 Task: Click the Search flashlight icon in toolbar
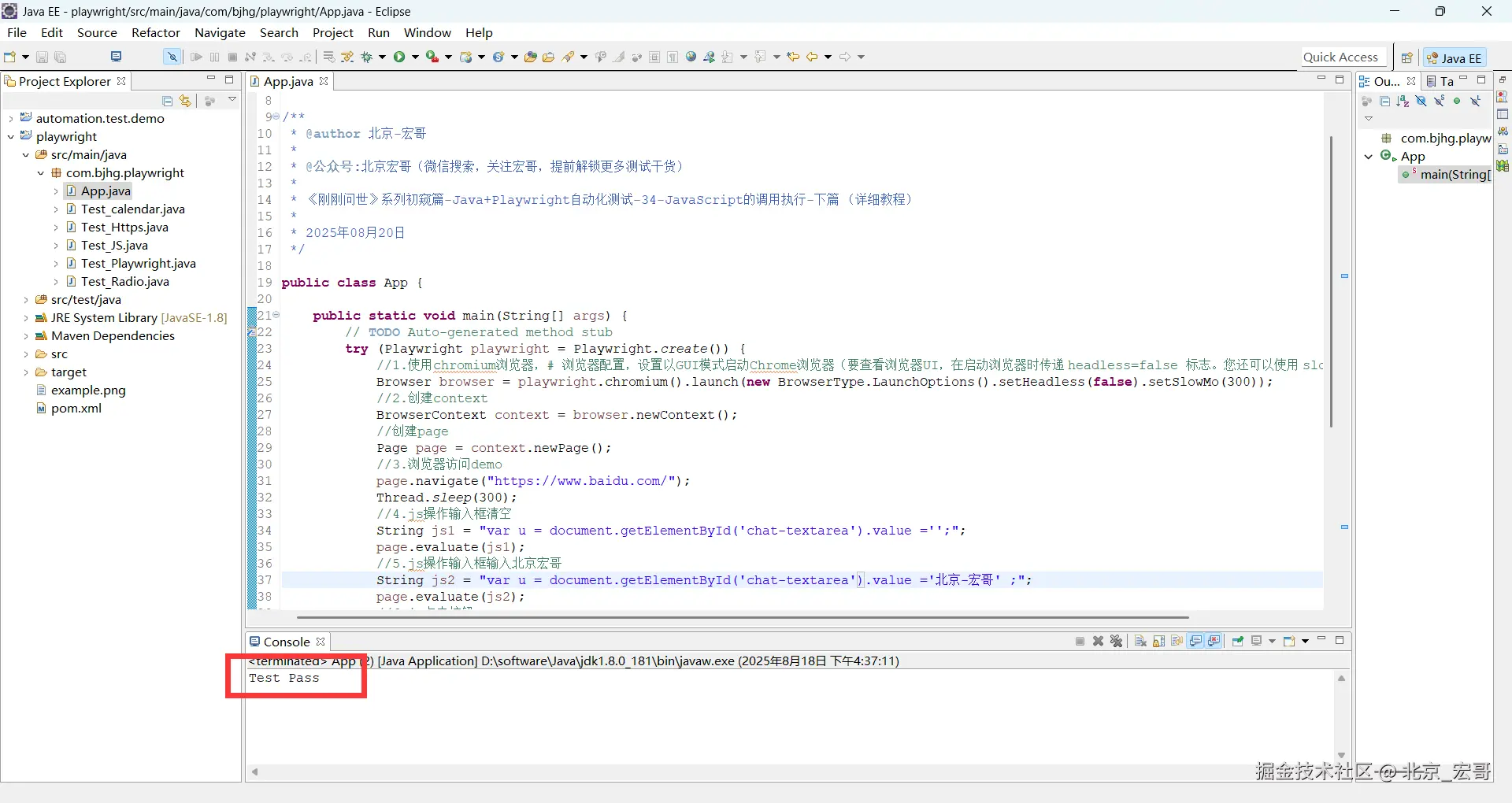pyautogui.click(x=568, y=57)
